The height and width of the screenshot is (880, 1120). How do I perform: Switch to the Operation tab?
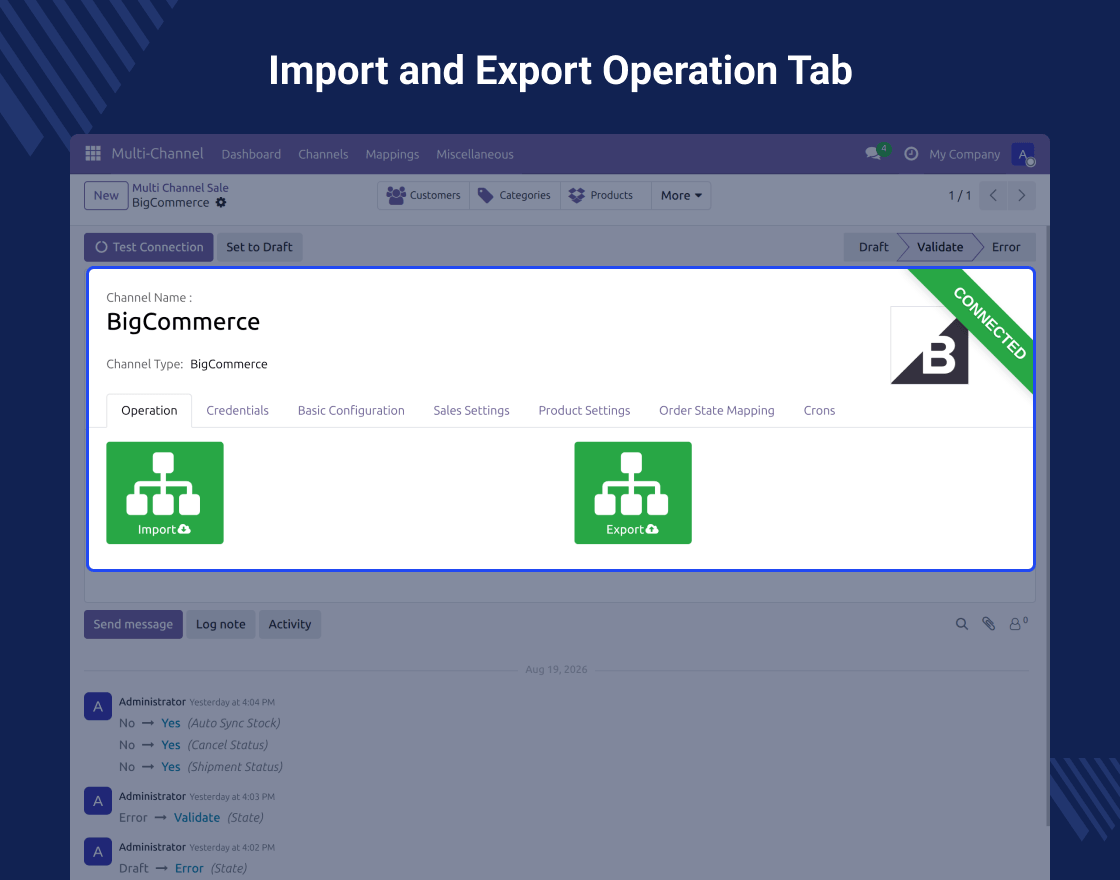point(149,411)
